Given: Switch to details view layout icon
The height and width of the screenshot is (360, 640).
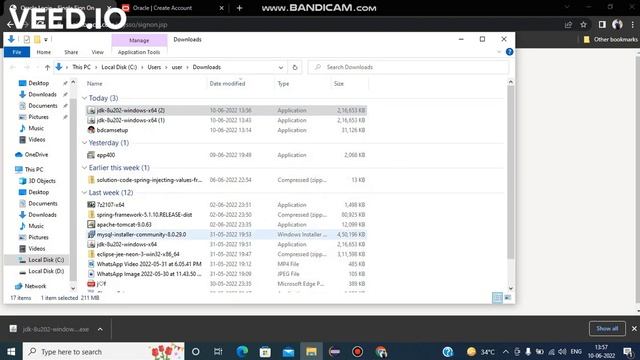Looking at the screenshot, I should [x=497, y=298].
